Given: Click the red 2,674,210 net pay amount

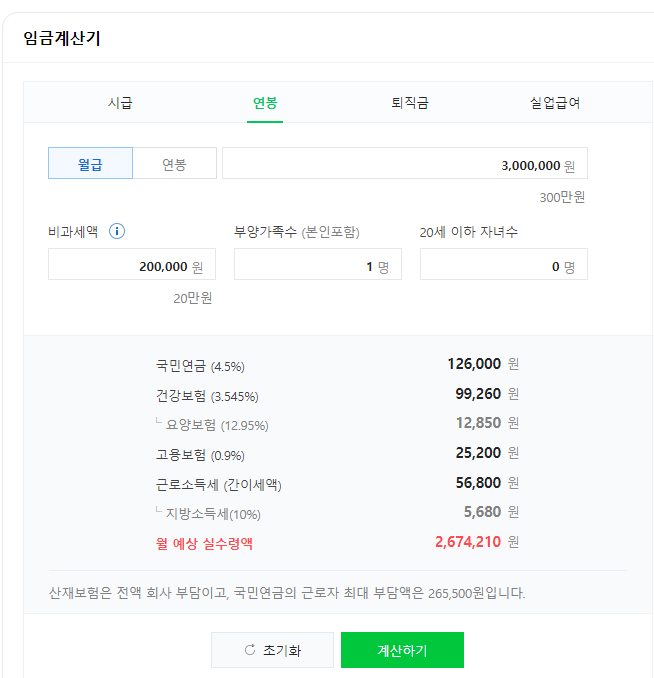Looking at the screenshot, I should tap(468, 542).
